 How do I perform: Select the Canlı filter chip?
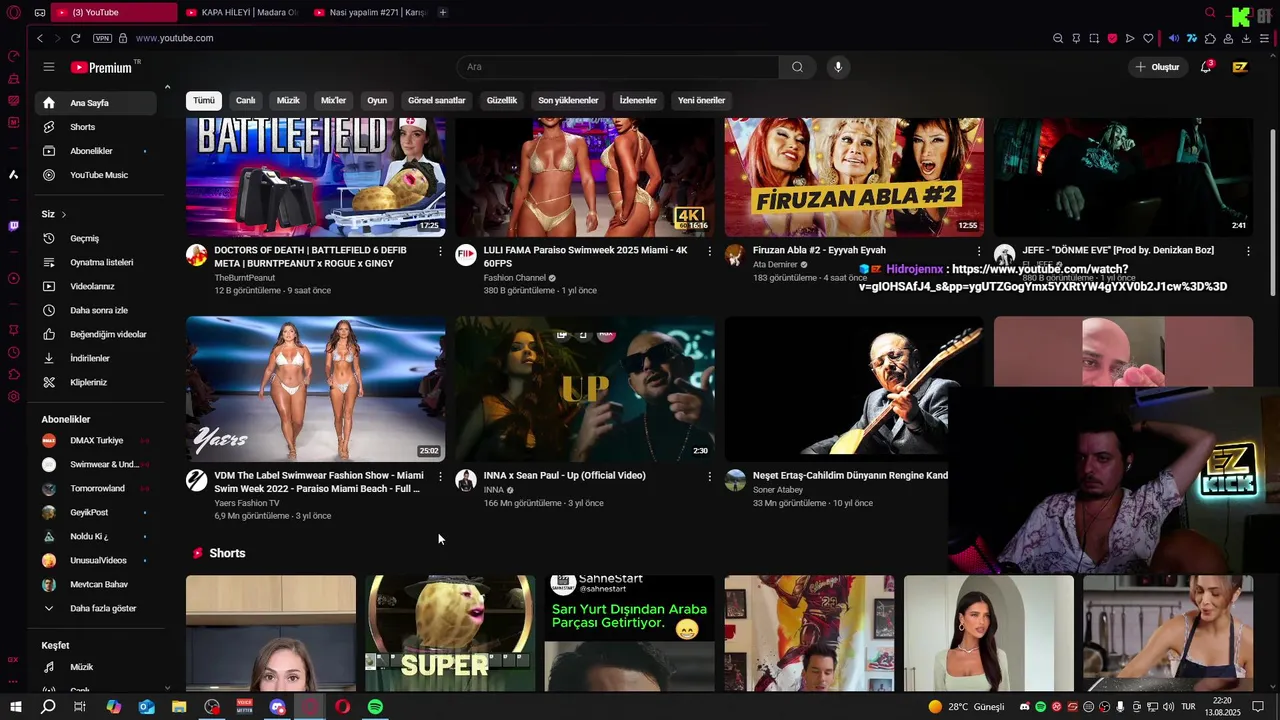click(x=245, y=100)
